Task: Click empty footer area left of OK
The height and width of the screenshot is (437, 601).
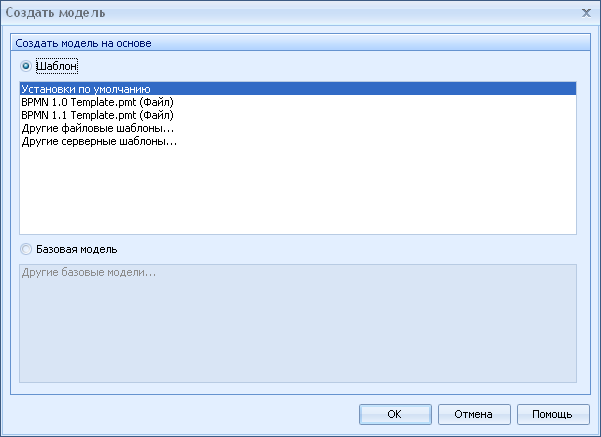Action: (x=180, y=414)
